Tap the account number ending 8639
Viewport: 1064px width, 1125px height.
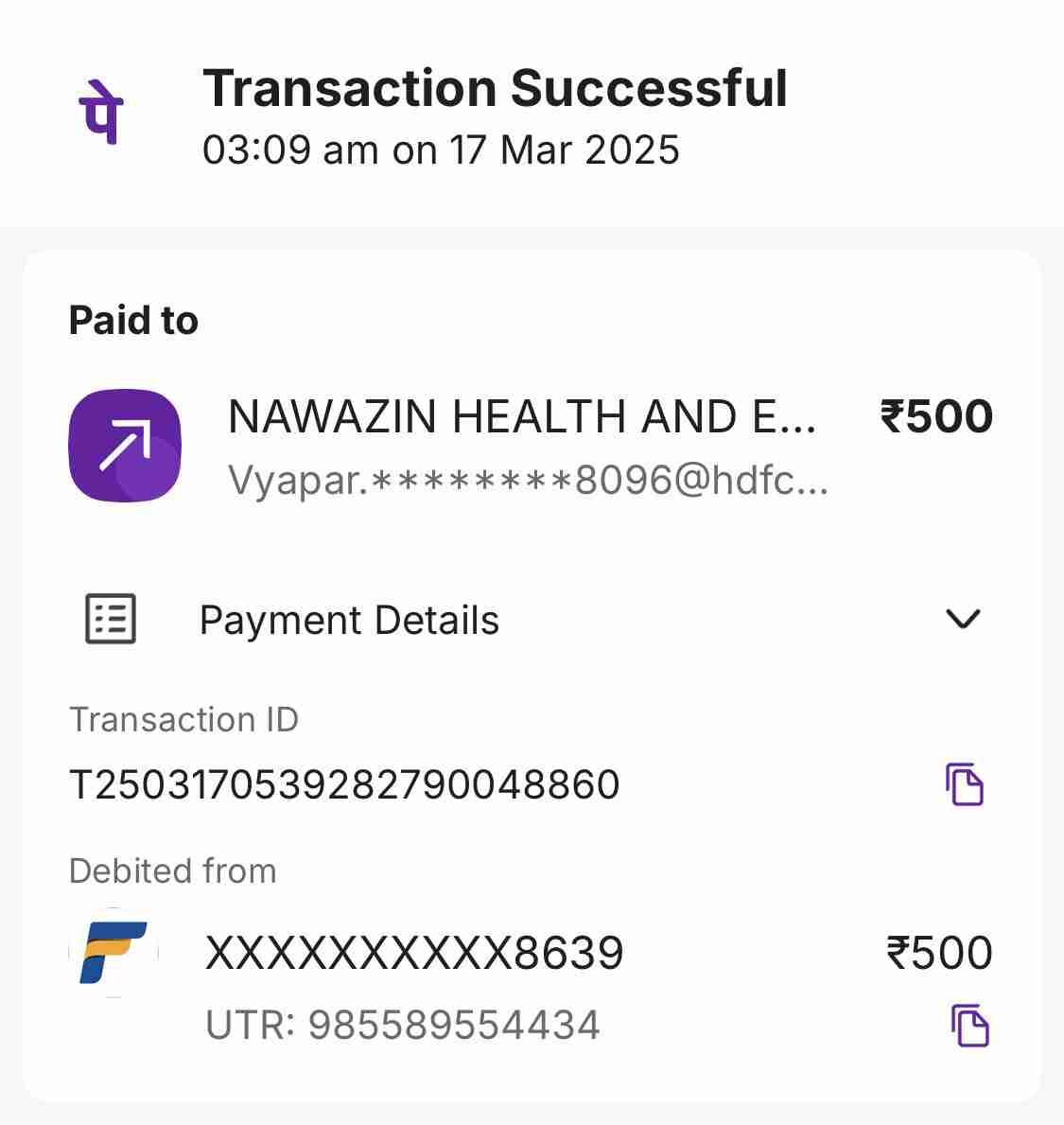pyautogui.click(x=414, y=953)
